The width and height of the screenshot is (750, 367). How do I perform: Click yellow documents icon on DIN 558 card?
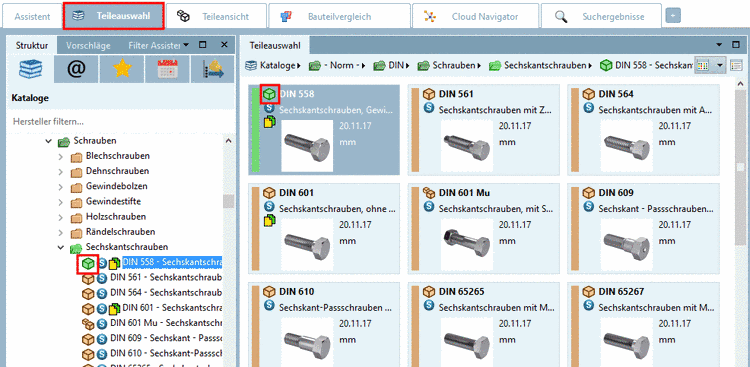(x=270, y=122)
